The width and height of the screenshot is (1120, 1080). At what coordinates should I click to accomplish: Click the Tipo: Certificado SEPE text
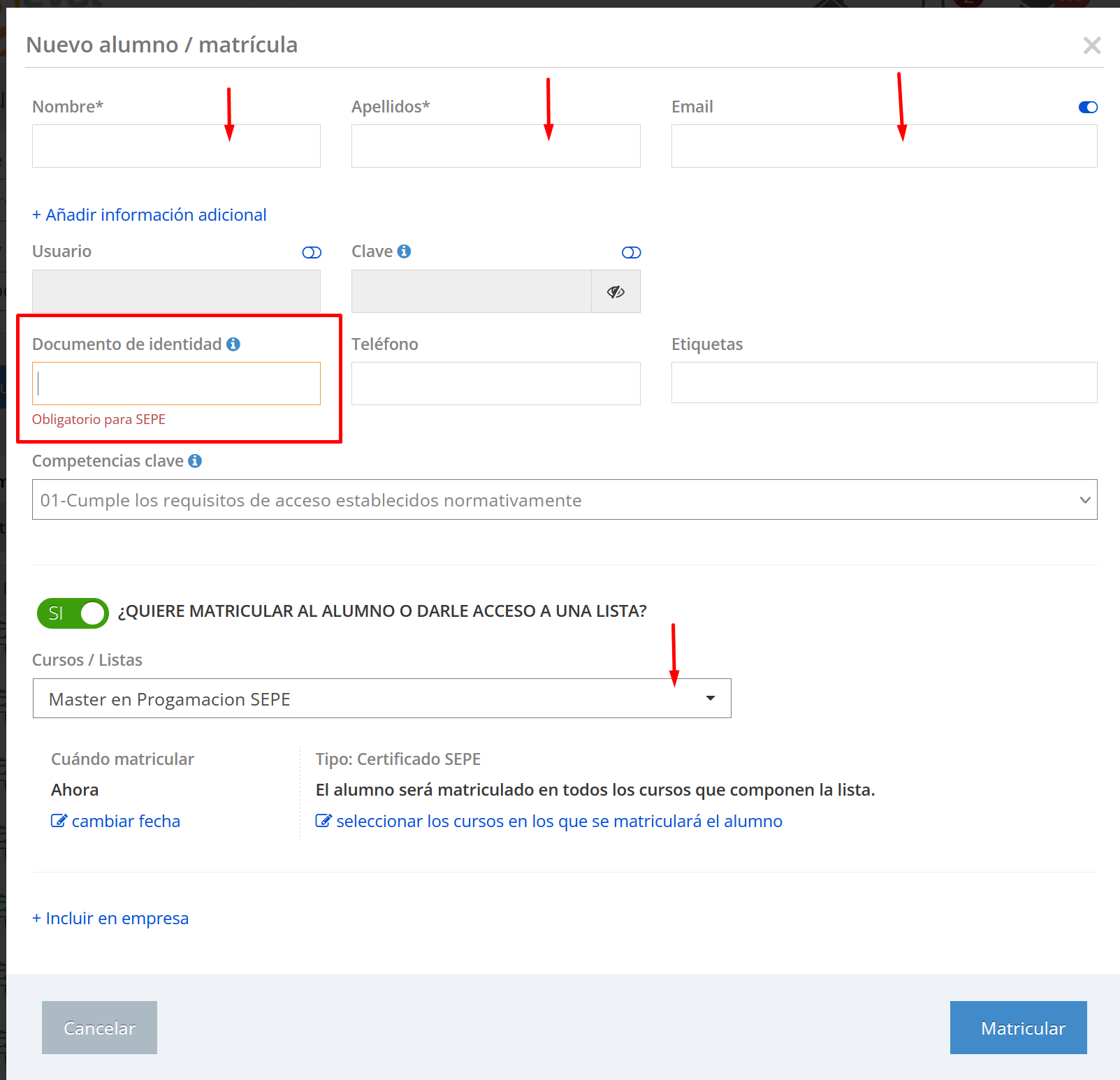(398, 759)
